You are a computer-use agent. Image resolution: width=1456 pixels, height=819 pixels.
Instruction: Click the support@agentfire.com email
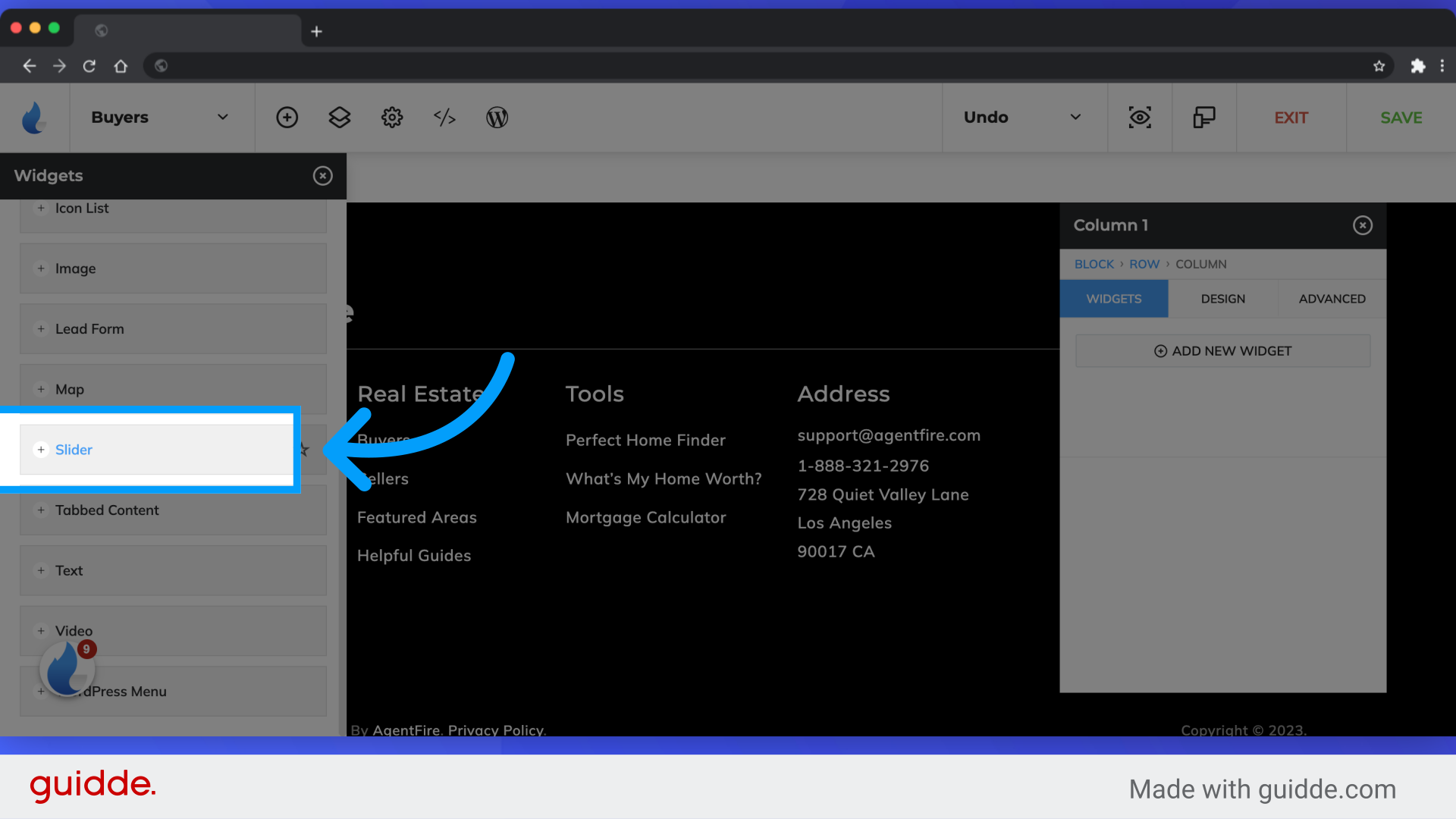[889, 435]
